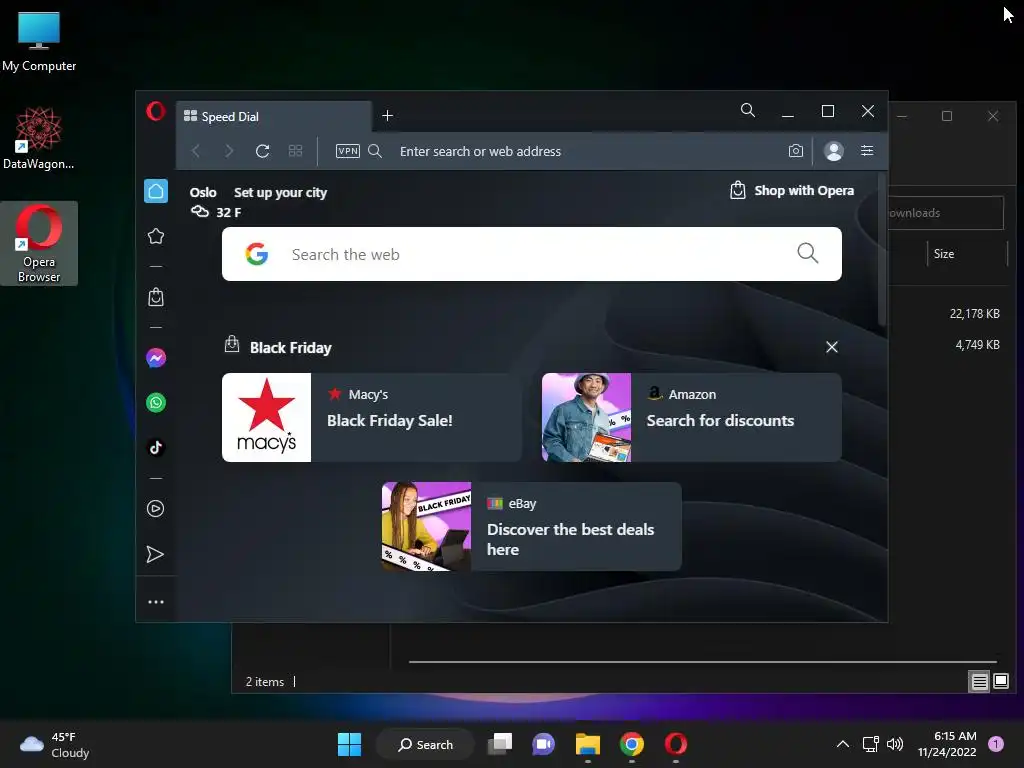Click the address bar search magnifier icon
The image size is (1024, 768).
click(x=375, y=151)
